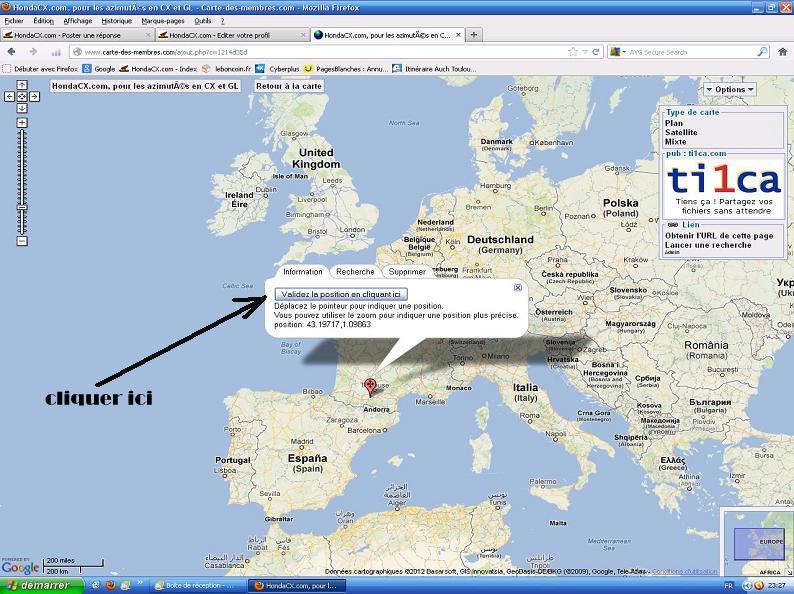Click the center return-to-last-result map button

[22, 96]
